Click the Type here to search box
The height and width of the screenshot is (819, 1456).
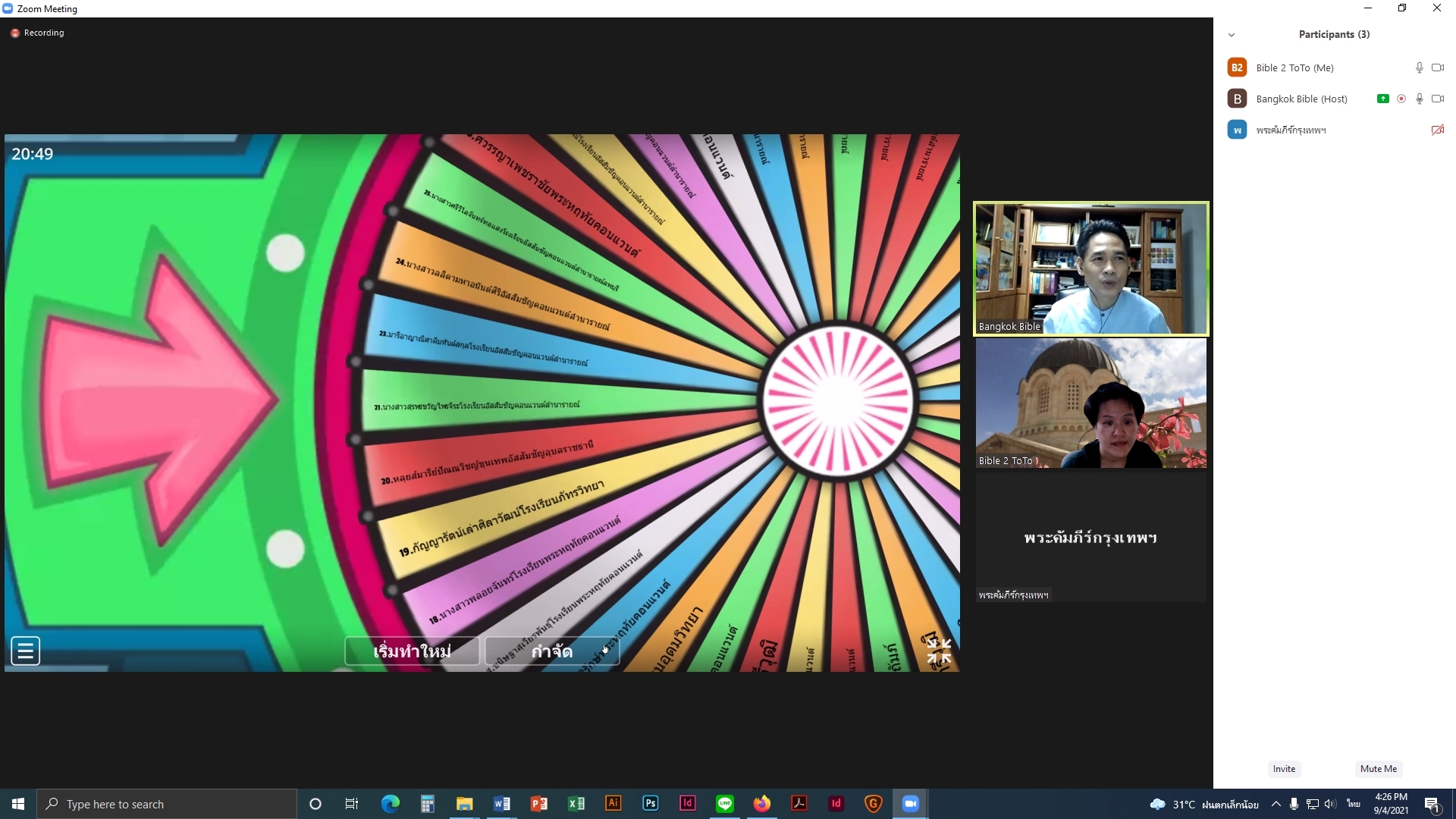[167, 804]
